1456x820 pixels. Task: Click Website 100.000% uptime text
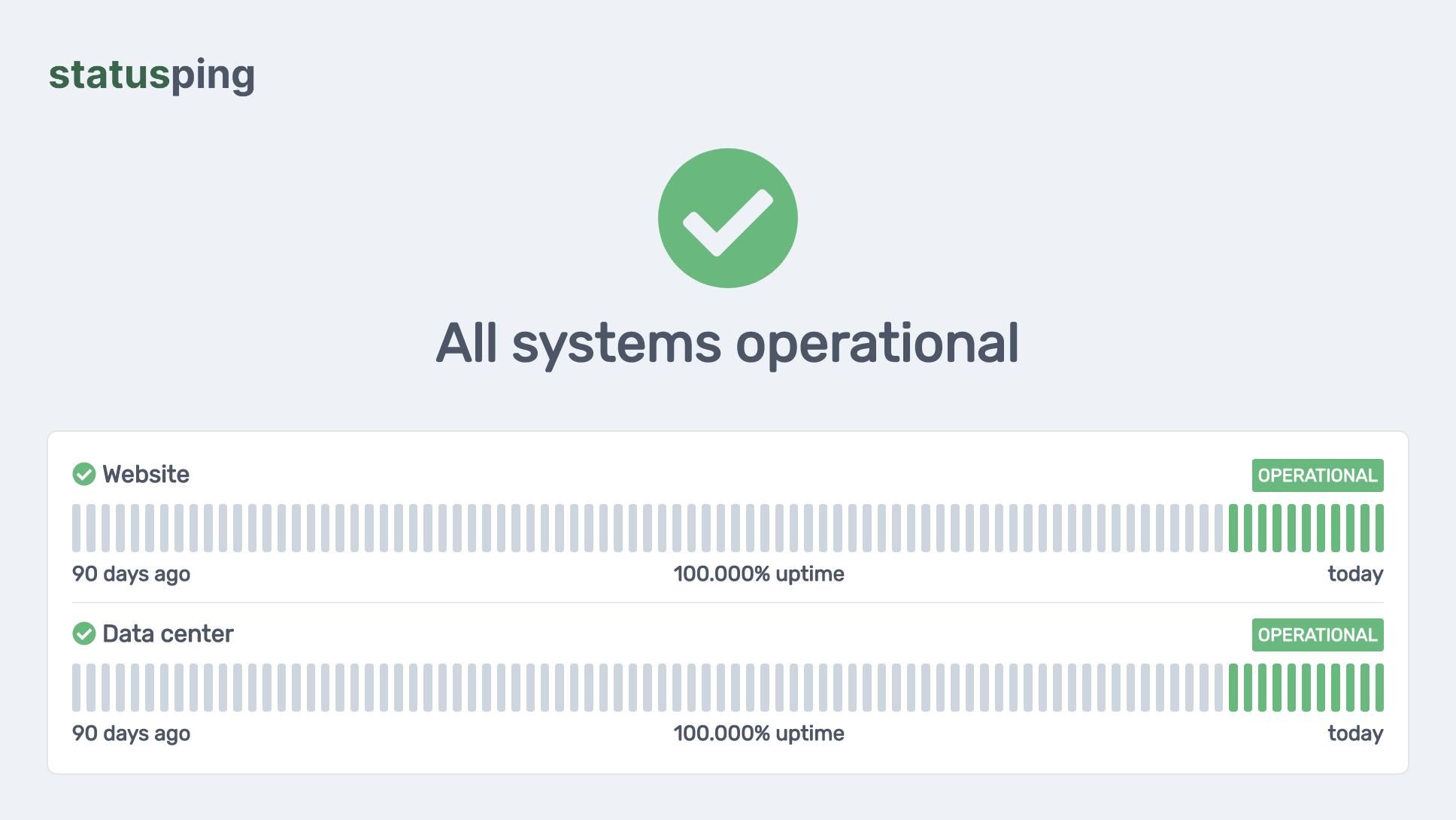(x=758, y=574)
